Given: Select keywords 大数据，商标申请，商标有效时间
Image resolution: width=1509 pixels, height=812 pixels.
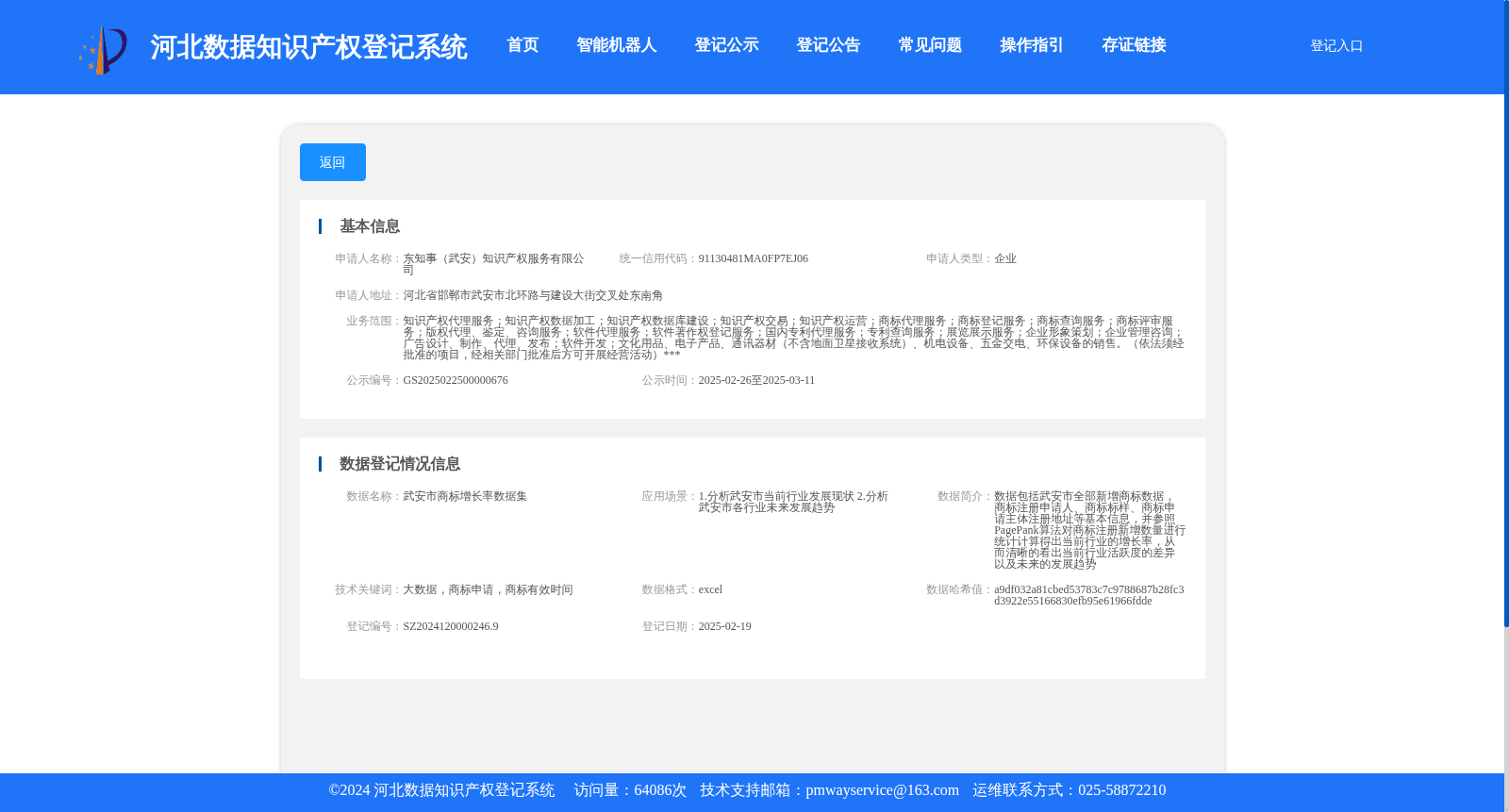Looking at the screenshot, I should (488, 589).
